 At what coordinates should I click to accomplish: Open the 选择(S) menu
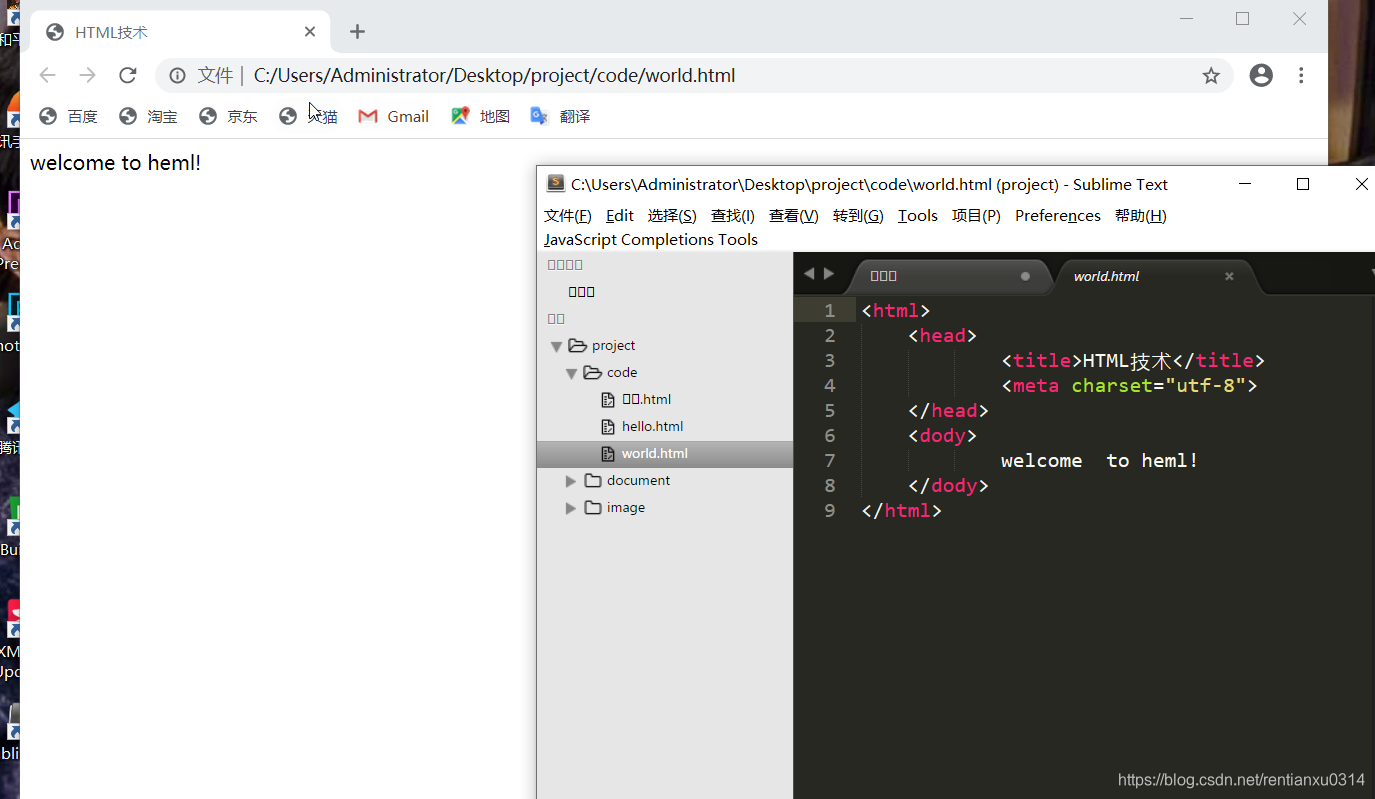672,215
